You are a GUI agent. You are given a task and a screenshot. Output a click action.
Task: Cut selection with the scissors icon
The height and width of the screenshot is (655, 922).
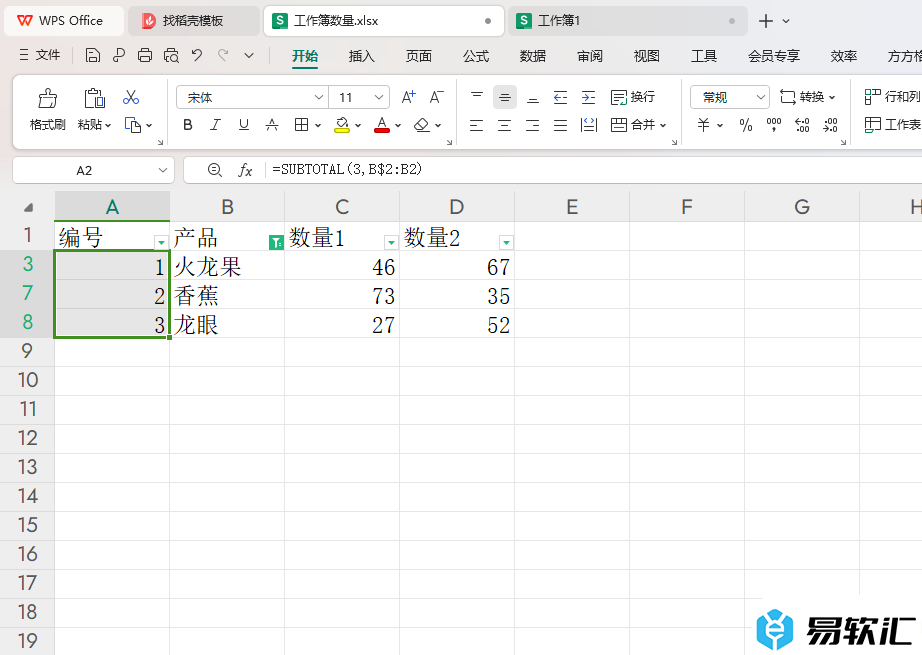(x=131, y=97)
